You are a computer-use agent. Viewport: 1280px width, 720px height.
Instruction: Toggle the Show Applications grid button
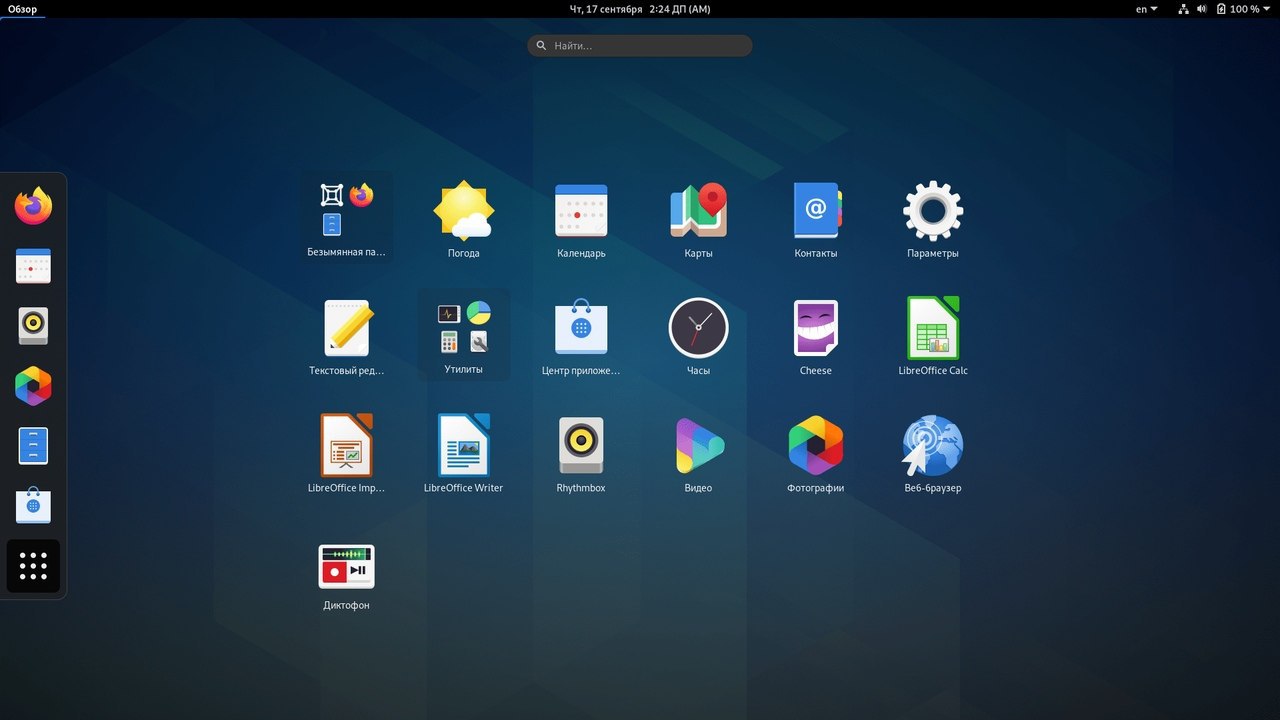[33, 566]
